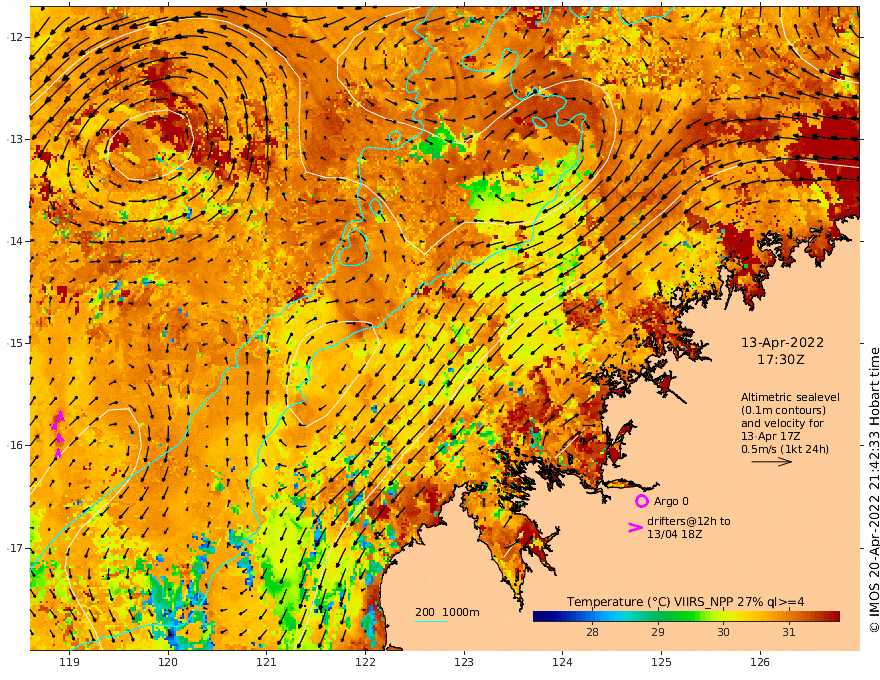Click the colorbar tick label 31
Viewport: 880px width, 680px height.
pos(789,632)
